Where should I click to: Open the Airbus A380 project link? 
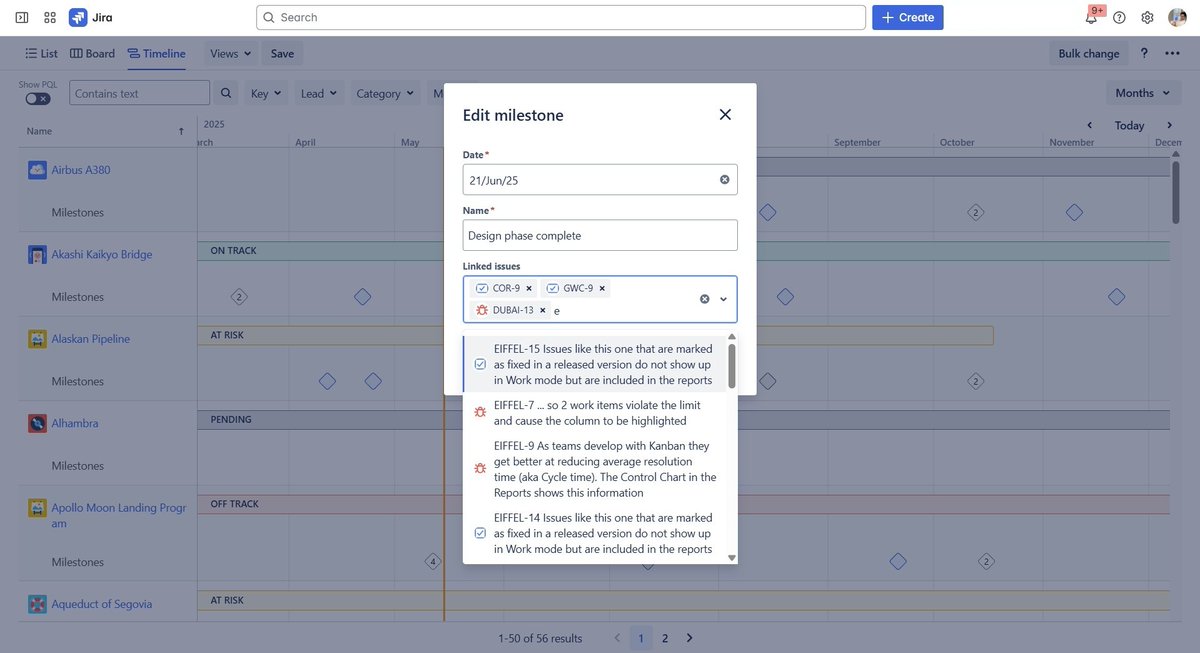pos(81,170)
